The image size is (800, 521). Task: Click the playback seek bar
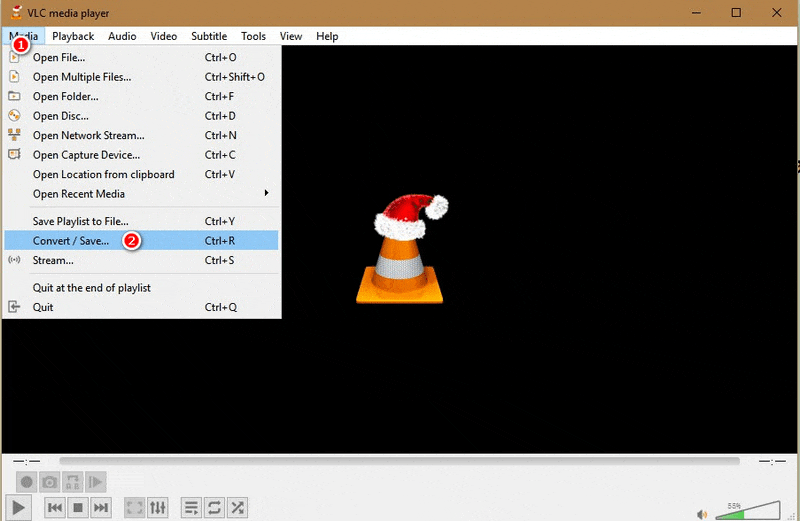[400, 462]
